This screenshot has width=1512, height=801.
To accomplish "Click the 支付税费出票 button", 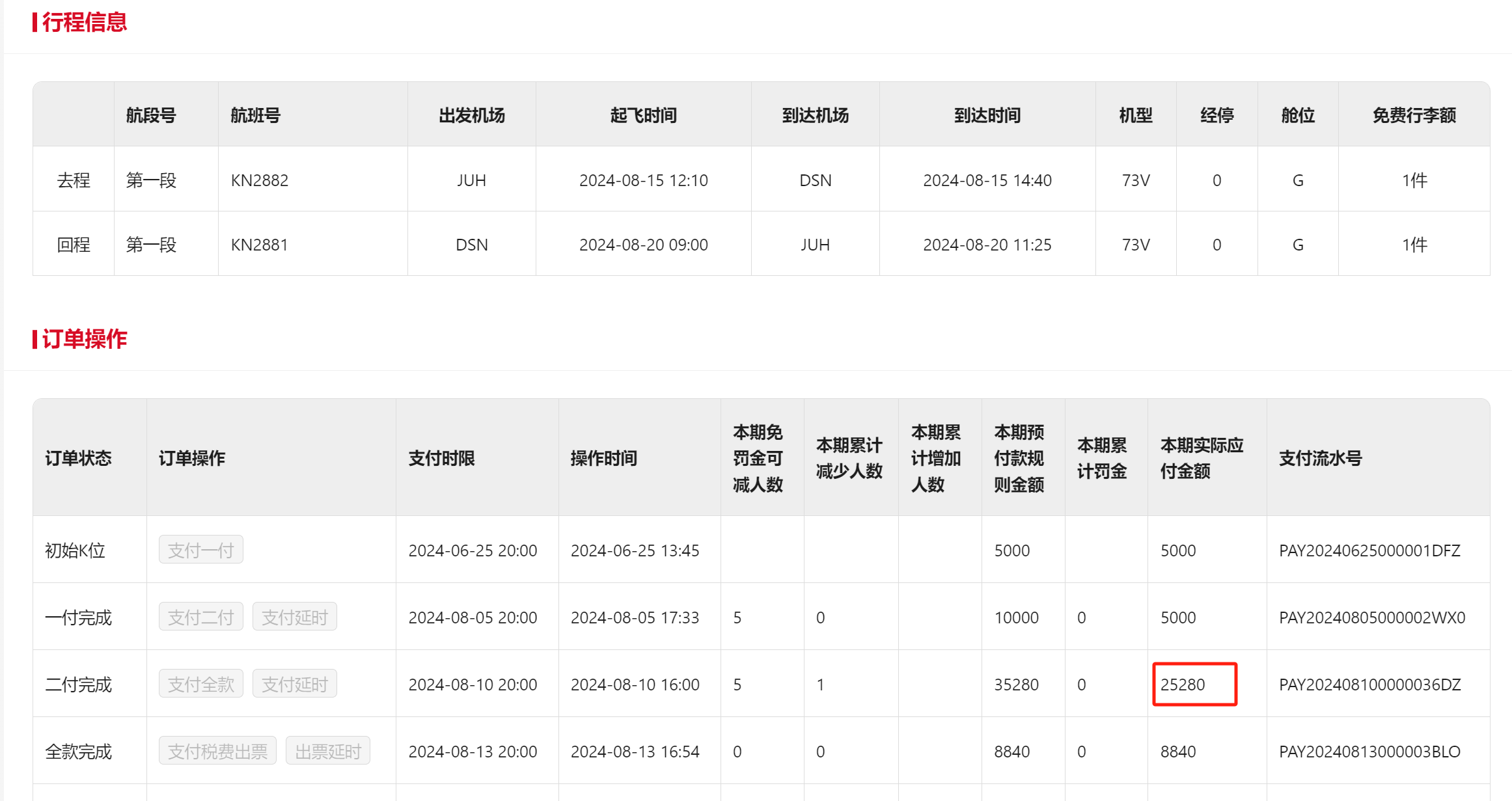I will point(217,752).
